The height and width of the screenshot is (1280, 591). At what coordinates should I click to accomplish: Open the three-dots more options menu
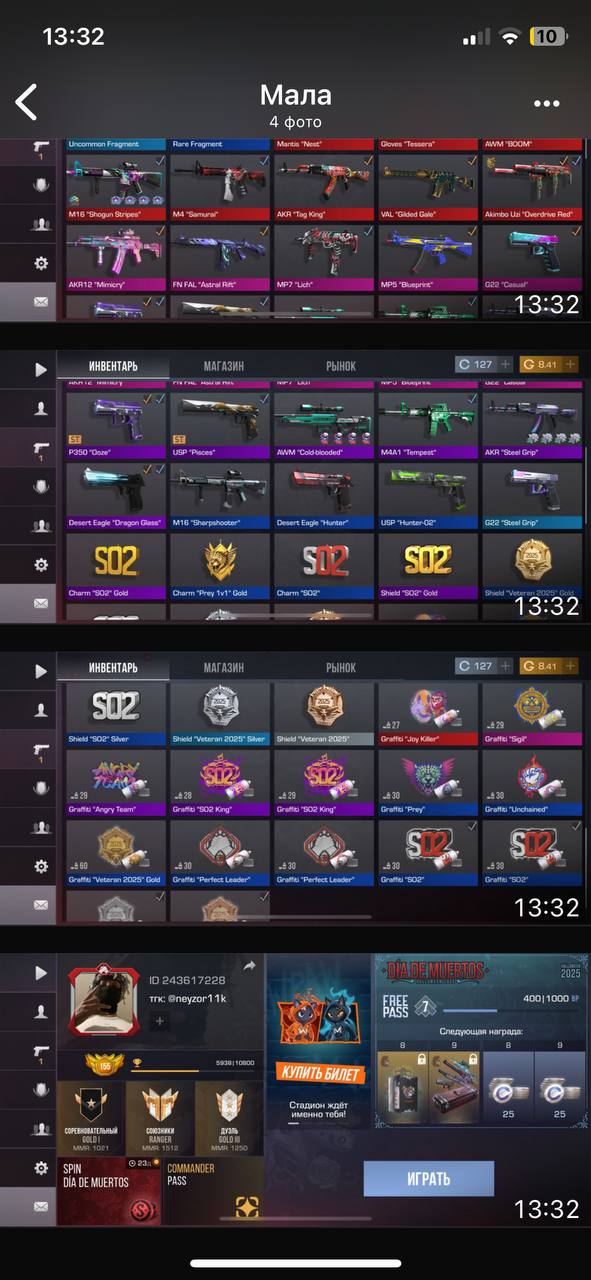point(547,104)
